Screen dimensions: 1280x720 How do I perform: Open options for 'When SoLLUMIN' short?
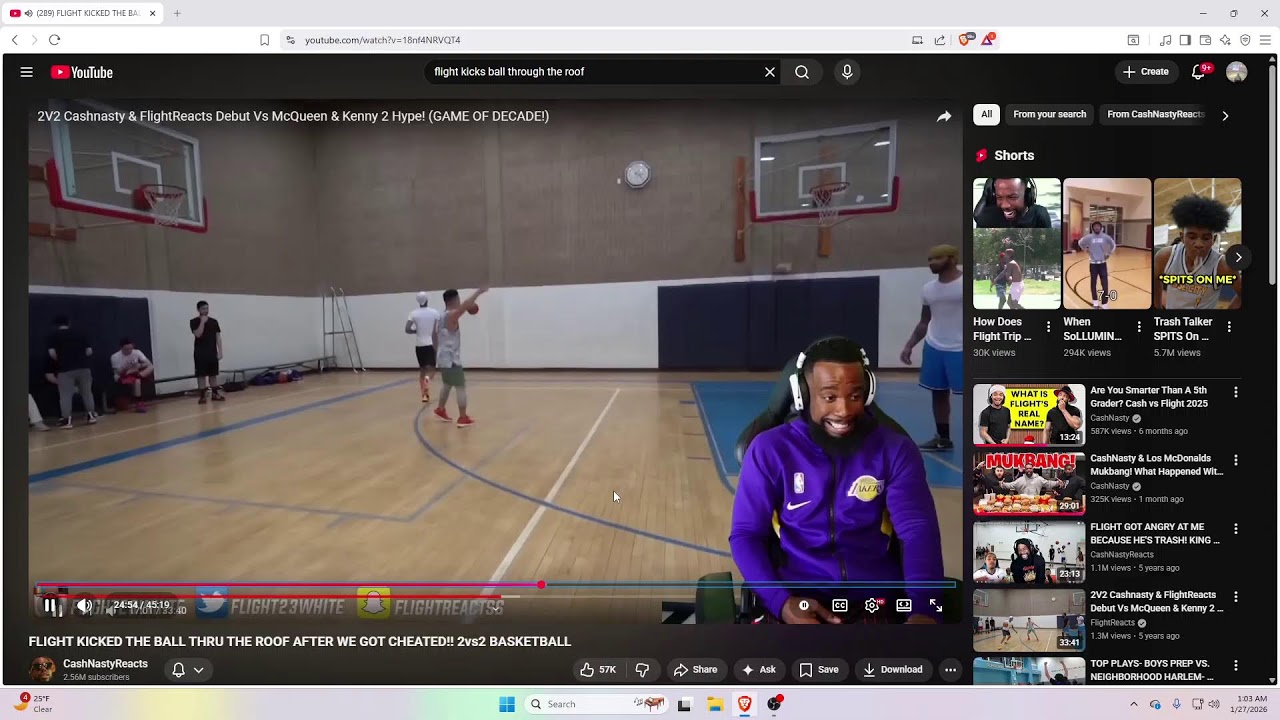(x=1138, y=327)
